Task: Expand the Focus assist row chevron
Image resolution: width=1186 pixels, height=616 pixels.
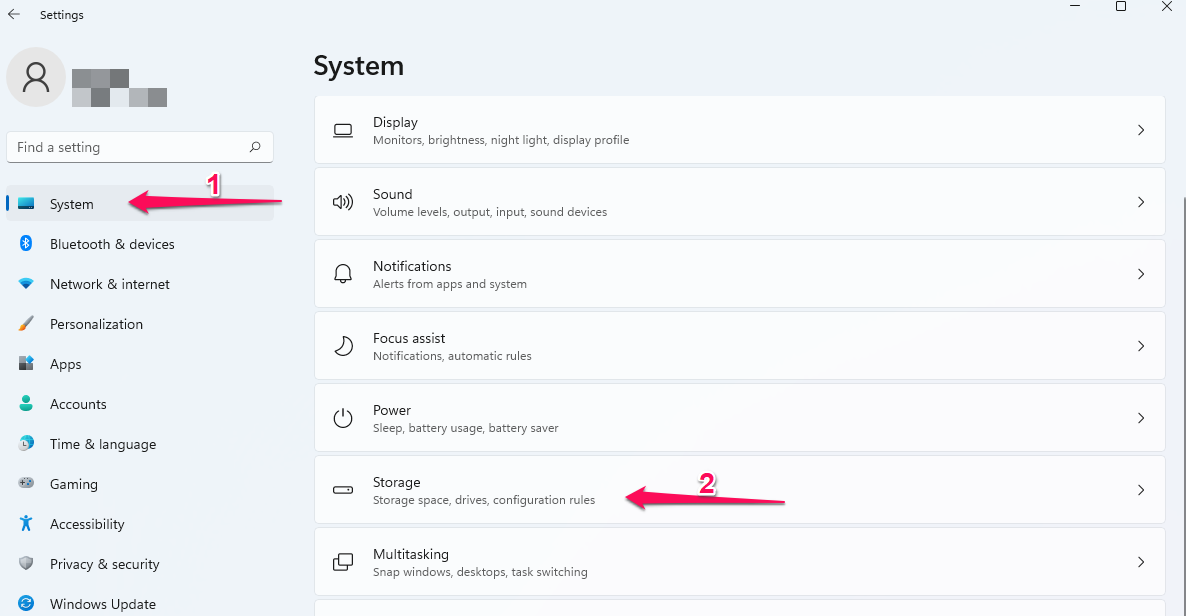Action: pyautogui.click(x=1141, y=346)
